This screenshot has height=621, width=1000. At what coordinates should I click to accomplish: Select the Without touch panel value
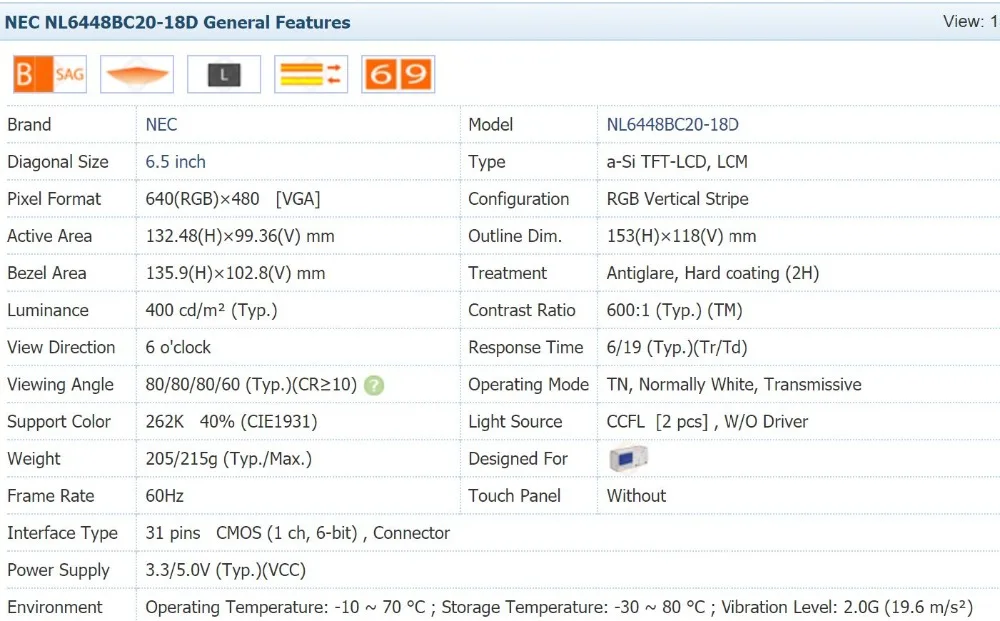point(636,496)
